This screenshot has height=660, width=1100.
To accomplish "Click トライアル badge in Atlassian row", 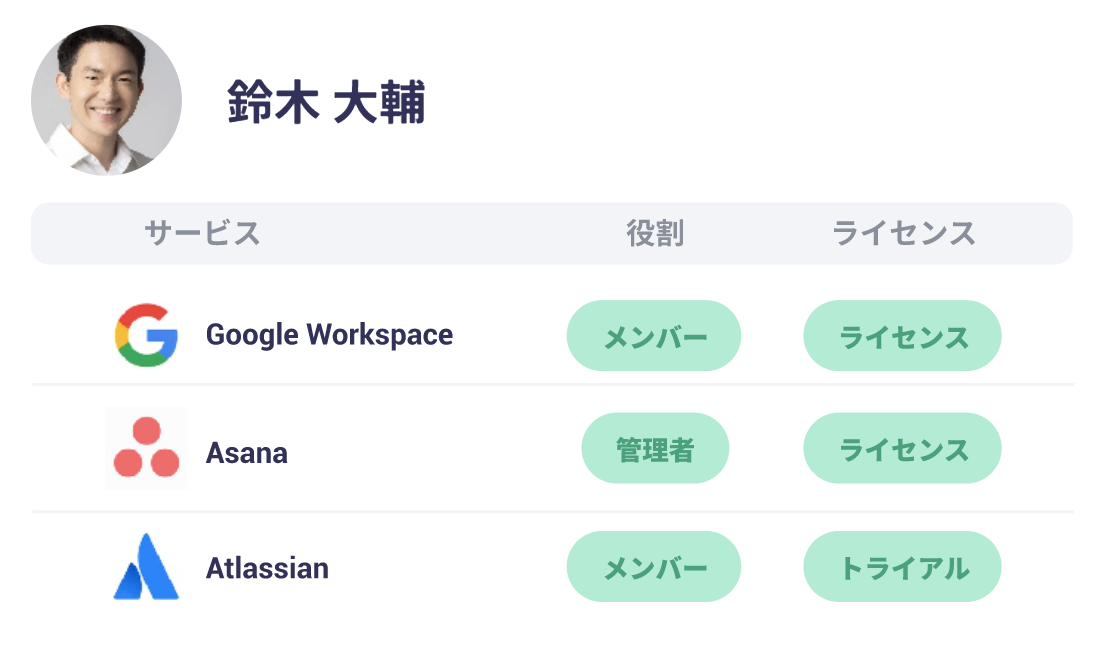I will coord(902,567).
